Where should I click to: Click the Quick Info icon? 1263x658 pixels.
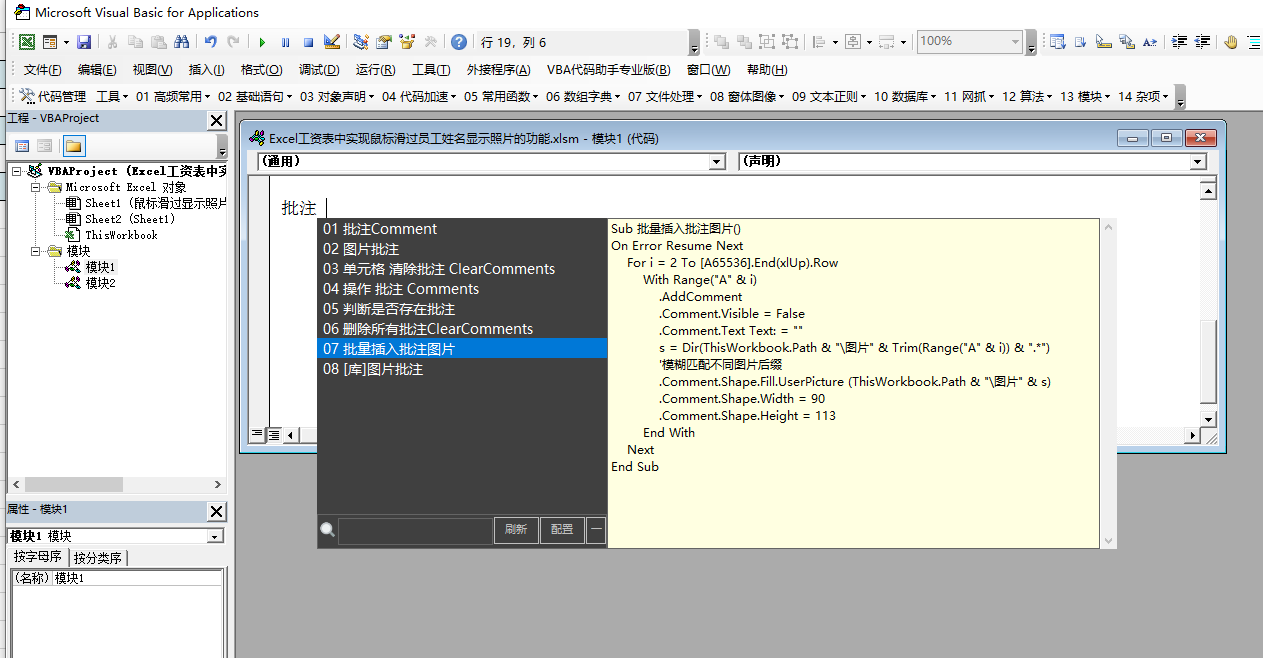point(1104,42)
